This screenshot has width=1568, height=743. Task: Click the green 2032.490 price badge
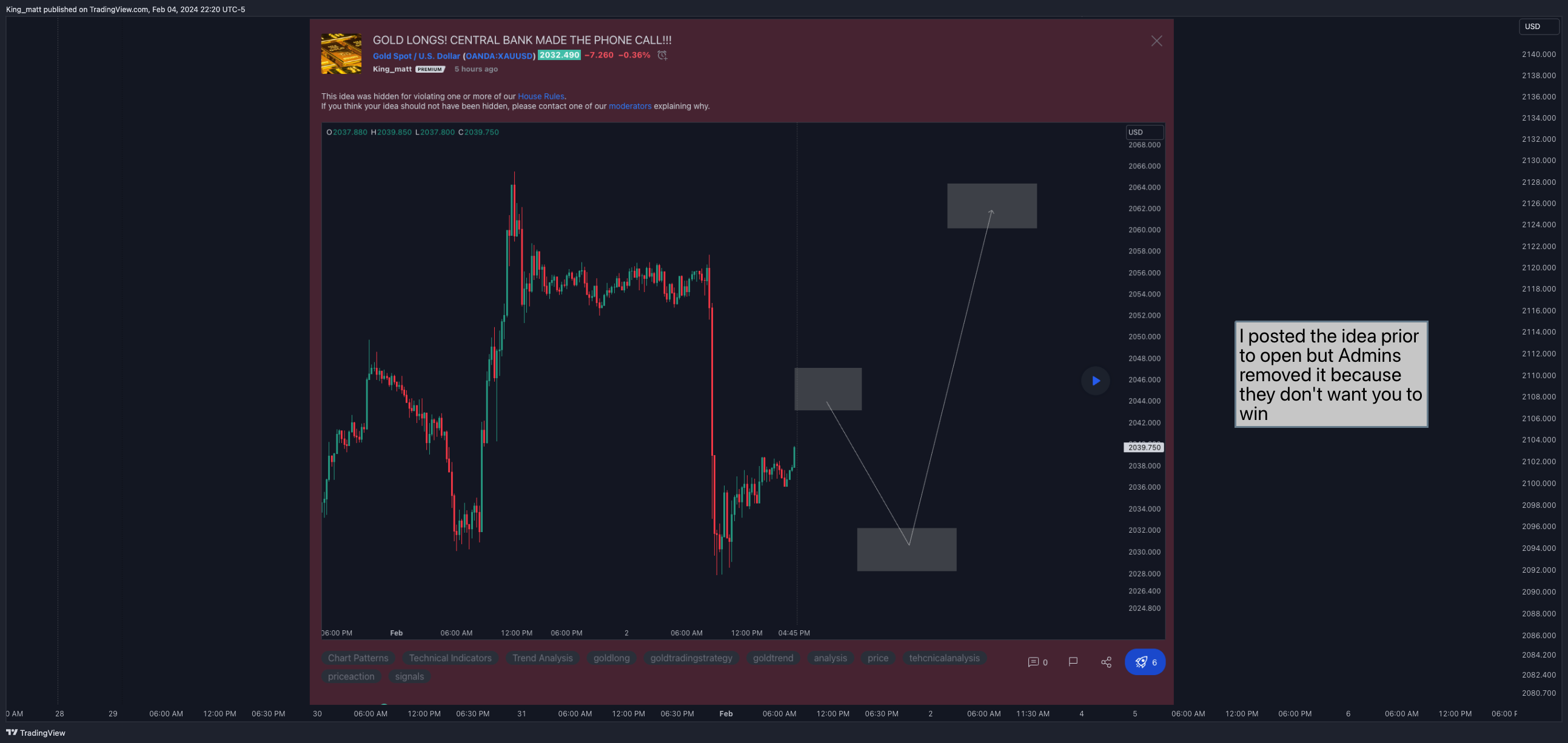(559, 55)
